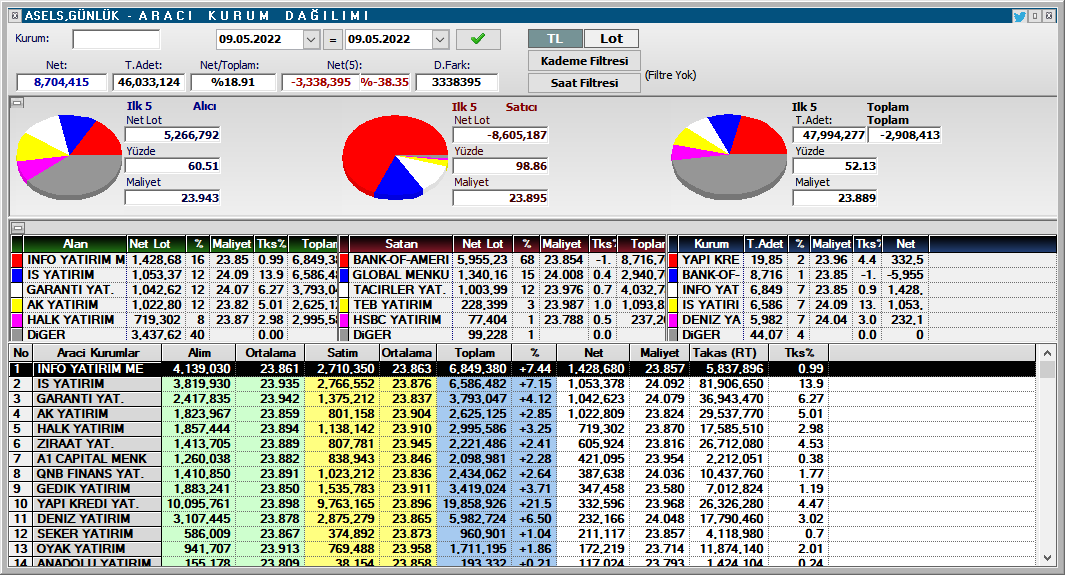The width and height of the screenshot is (1065, 575).
Task: Click the Alıcı pie chart
Action: click(69, 157)
